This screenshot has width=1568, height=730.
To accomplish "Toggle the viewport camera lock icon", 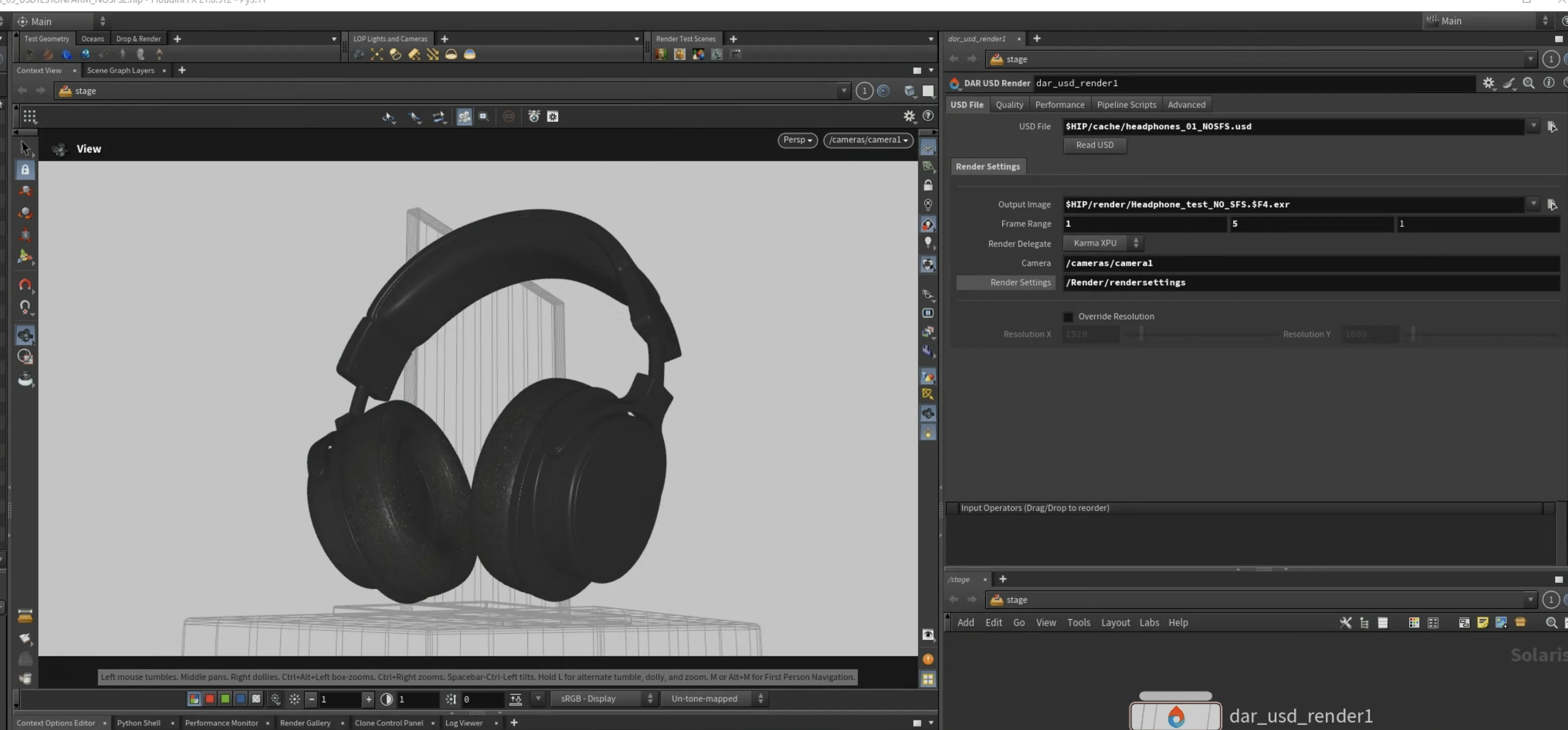I will 26,171.
